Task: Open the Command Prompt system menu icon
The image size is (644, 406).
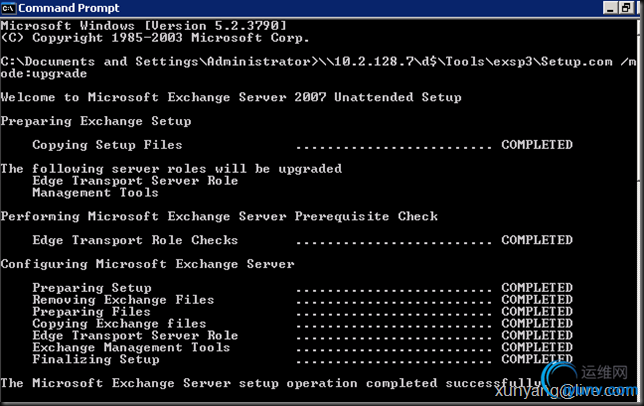Action: pos(8,8)
